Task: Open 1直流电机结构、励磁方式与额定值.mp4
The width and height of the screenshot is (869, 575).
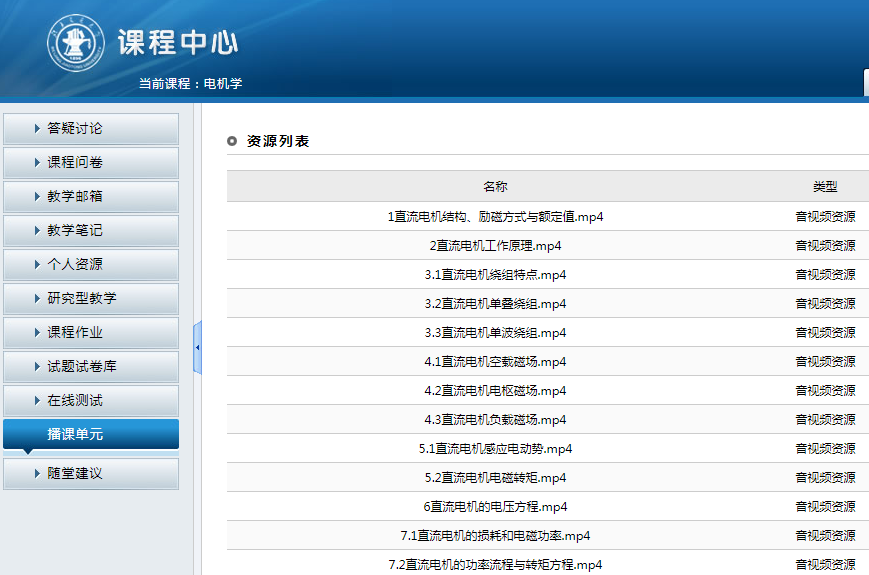Action: point(495,216)
